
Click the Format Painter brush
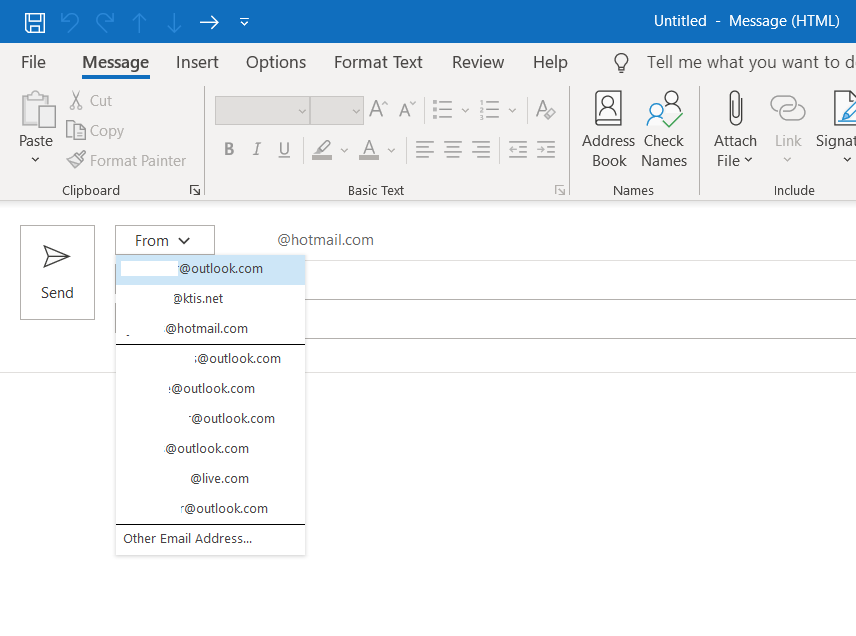point(126,161)
